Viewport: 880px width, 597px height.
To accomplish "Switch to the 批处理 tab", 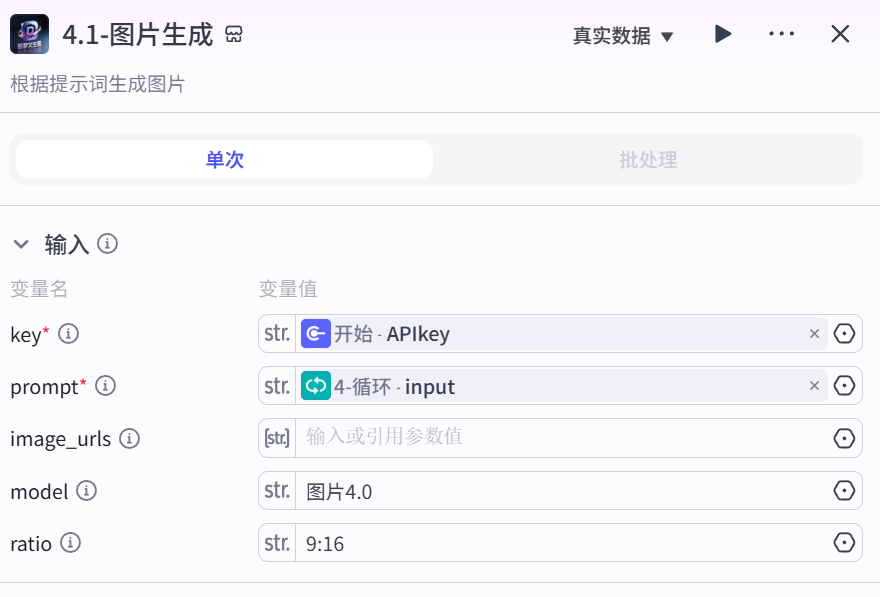I will [648, 159].
